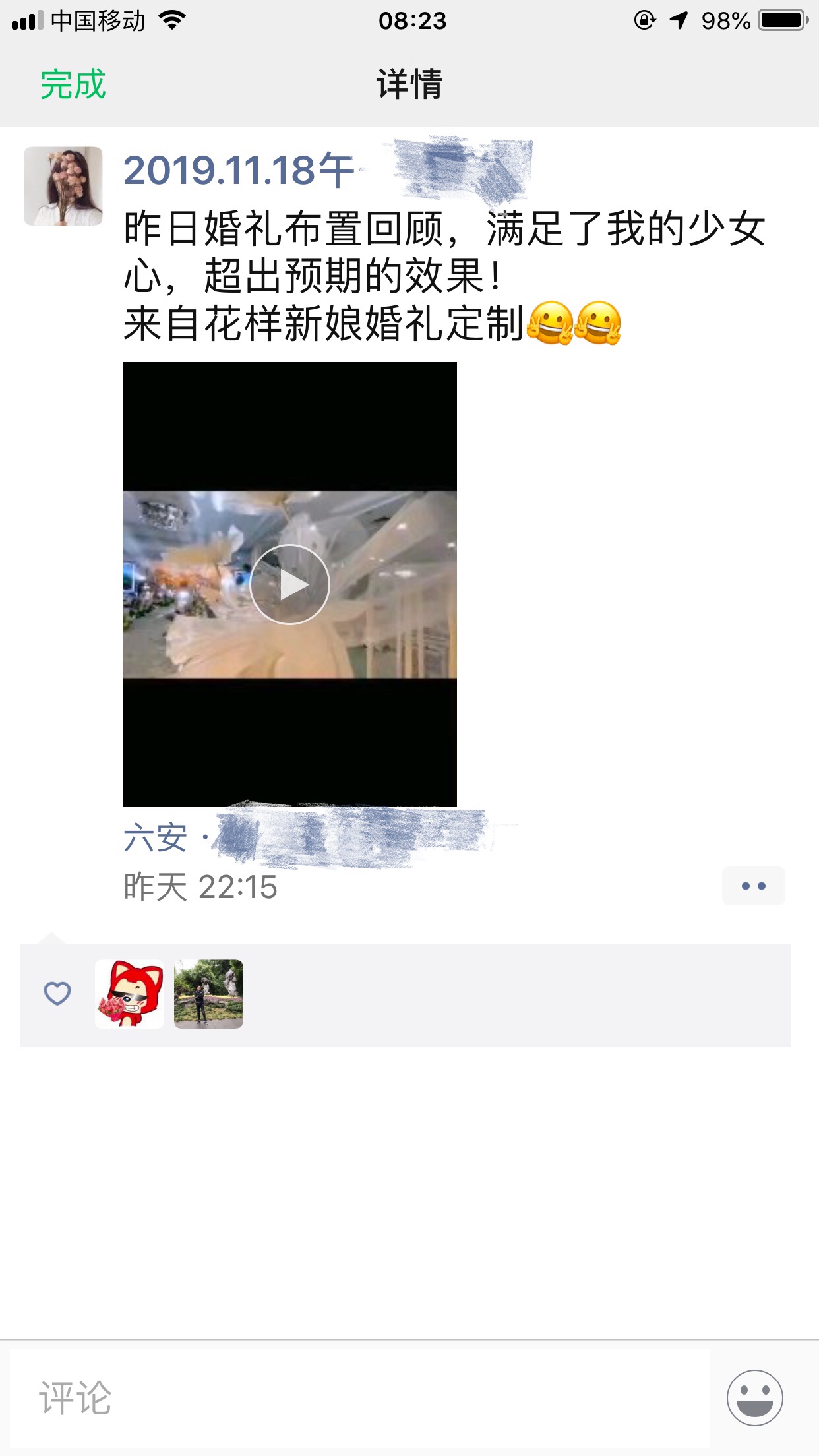Open the two-dot more options button
This screenshot has height=1456, width=819.
(x=753, y=886)
